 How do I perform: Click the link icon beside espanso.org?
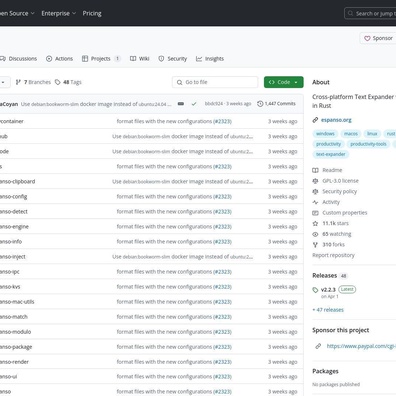(315, 120)
